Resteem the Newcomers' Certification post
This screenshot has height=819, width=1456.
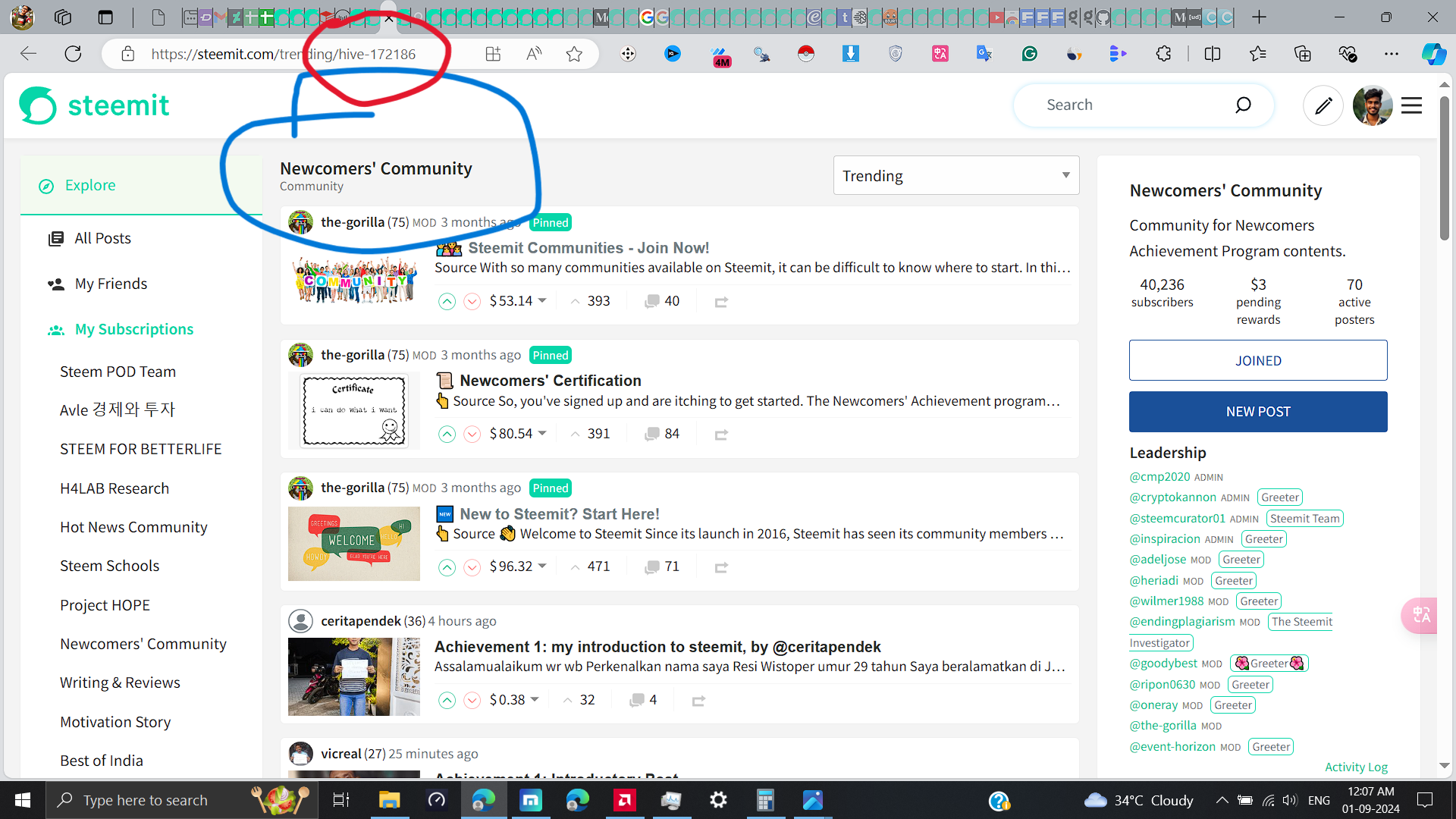click(721, 435)
